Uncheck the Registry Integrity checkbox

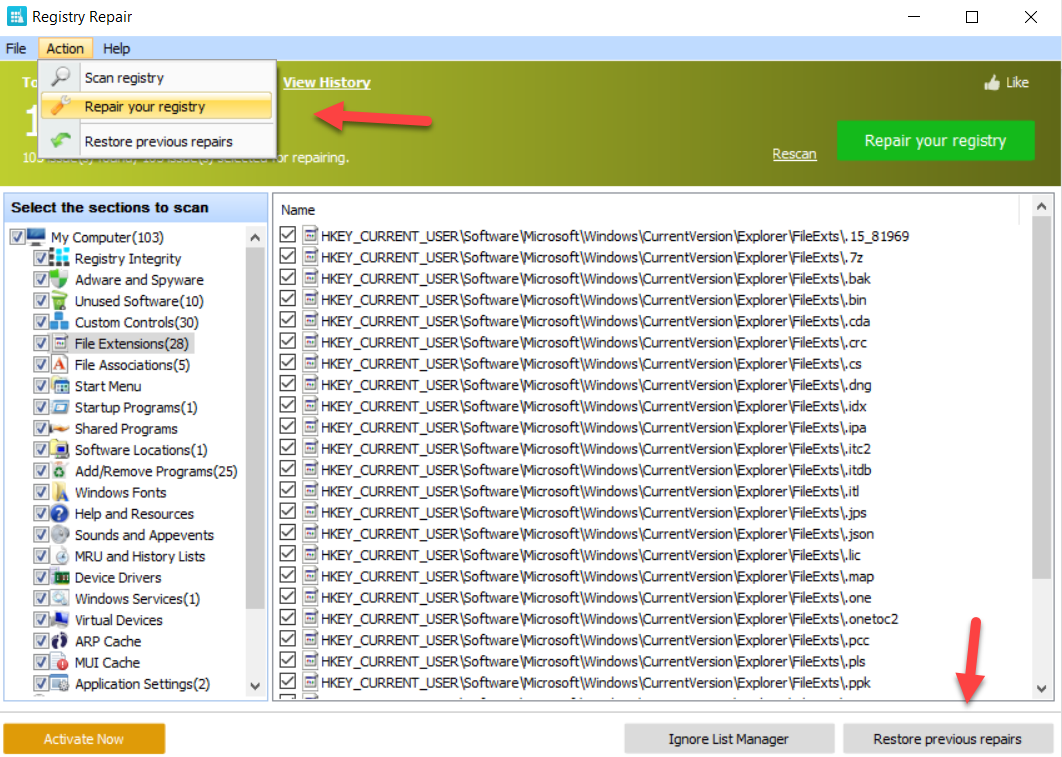[x=41, y=258]
